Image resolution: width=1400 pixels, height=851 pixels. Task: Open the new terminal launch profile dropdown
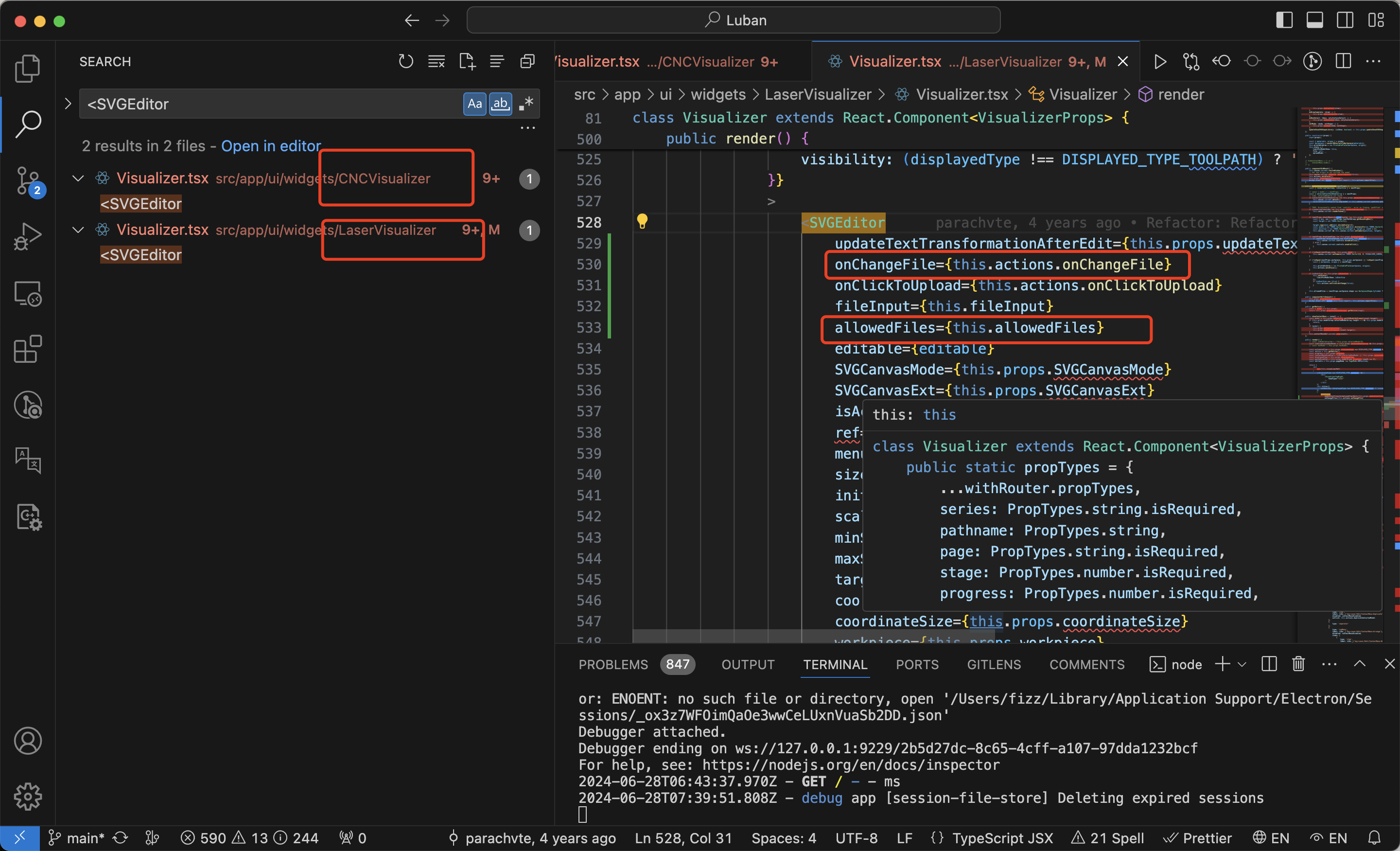[x=1242, y=664]
